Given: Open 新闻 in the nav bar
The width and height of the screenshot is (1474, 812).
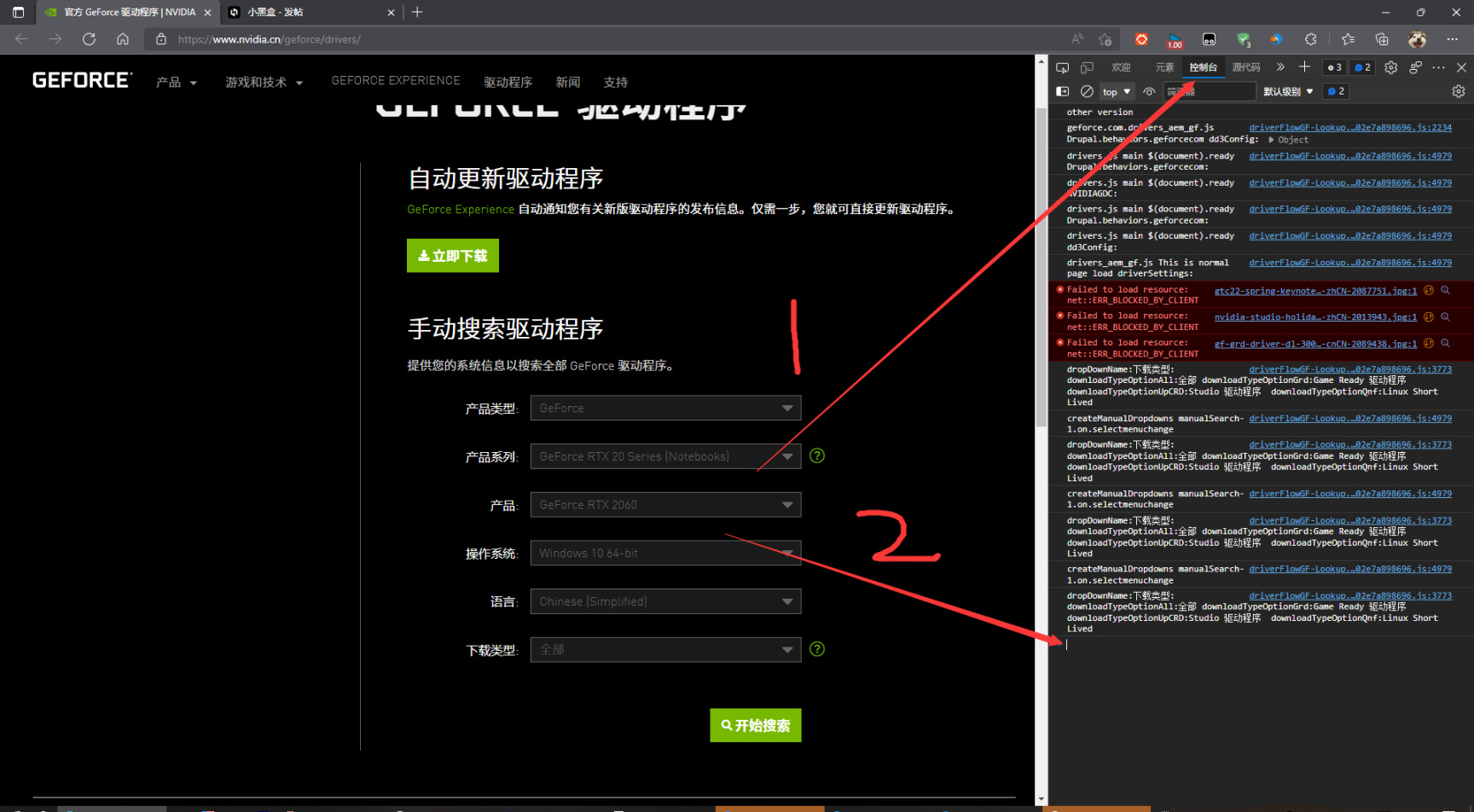Looking at the screenshot, I should 568,83.
